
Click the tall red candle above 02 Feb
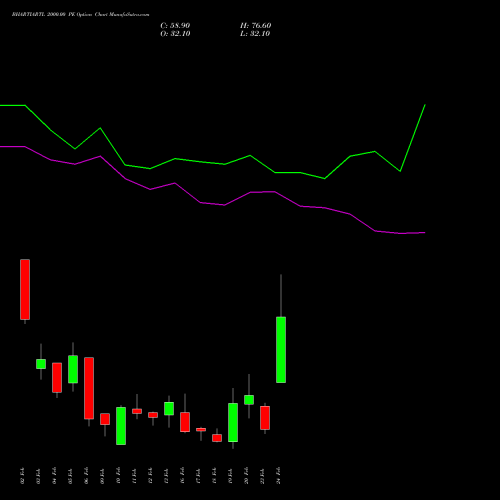(25, 289)
